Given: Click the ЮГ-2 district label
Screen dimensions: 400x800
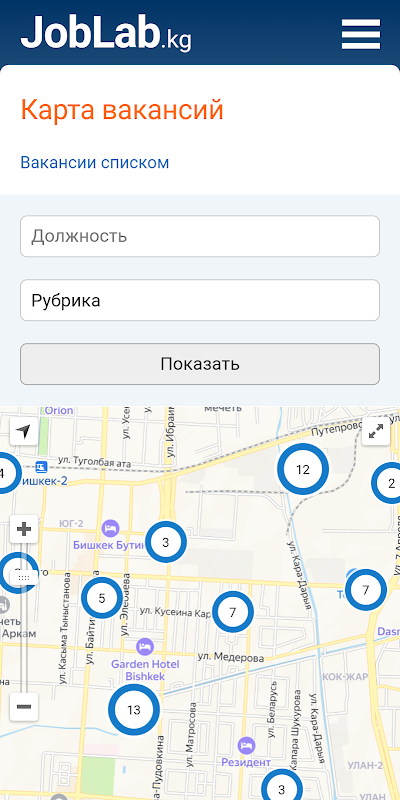Looking at the screenshot, I should 71,523.
